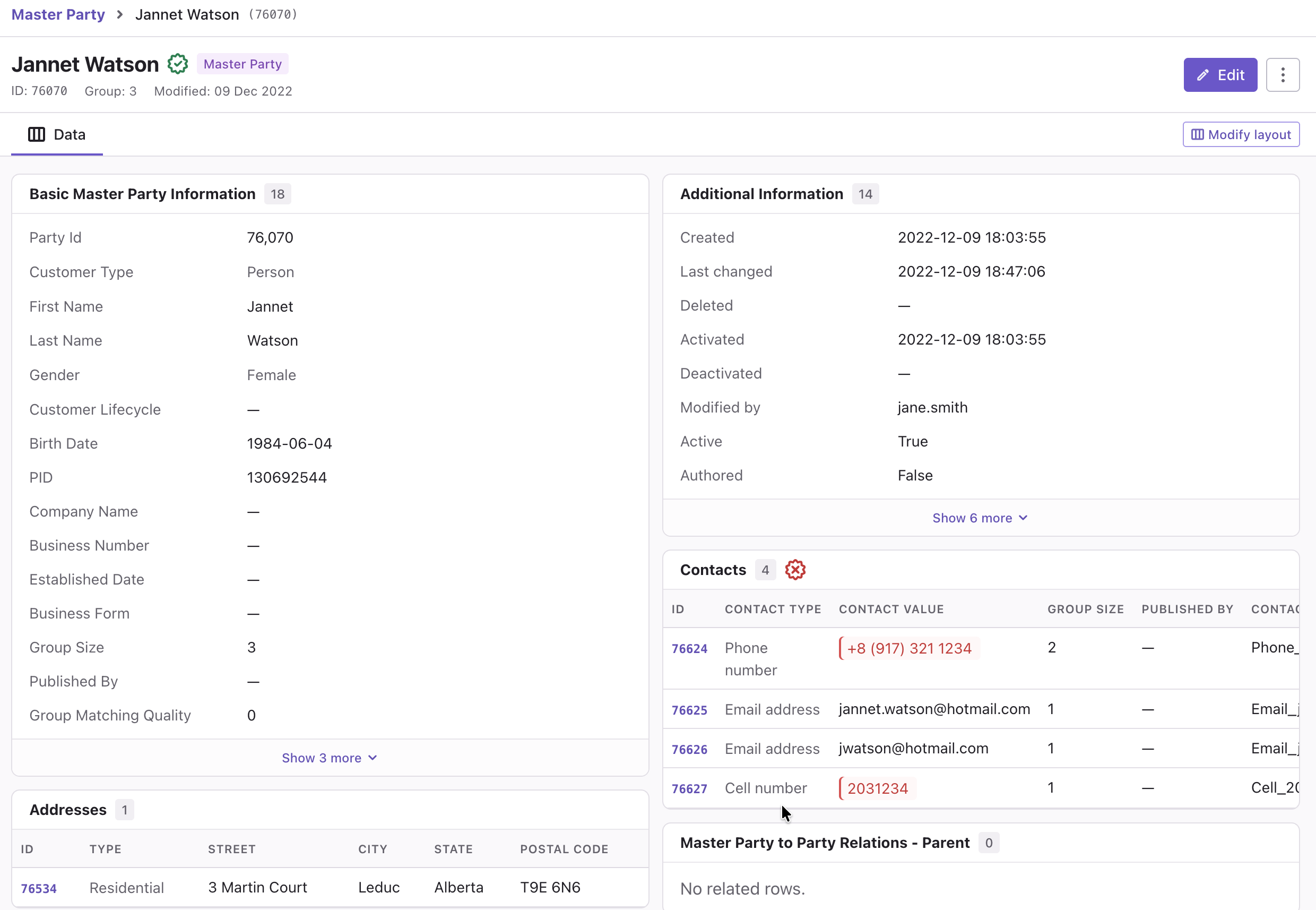Open the Data tab
The width and height of the screenshot is (1316, 910).
[57, 134]
